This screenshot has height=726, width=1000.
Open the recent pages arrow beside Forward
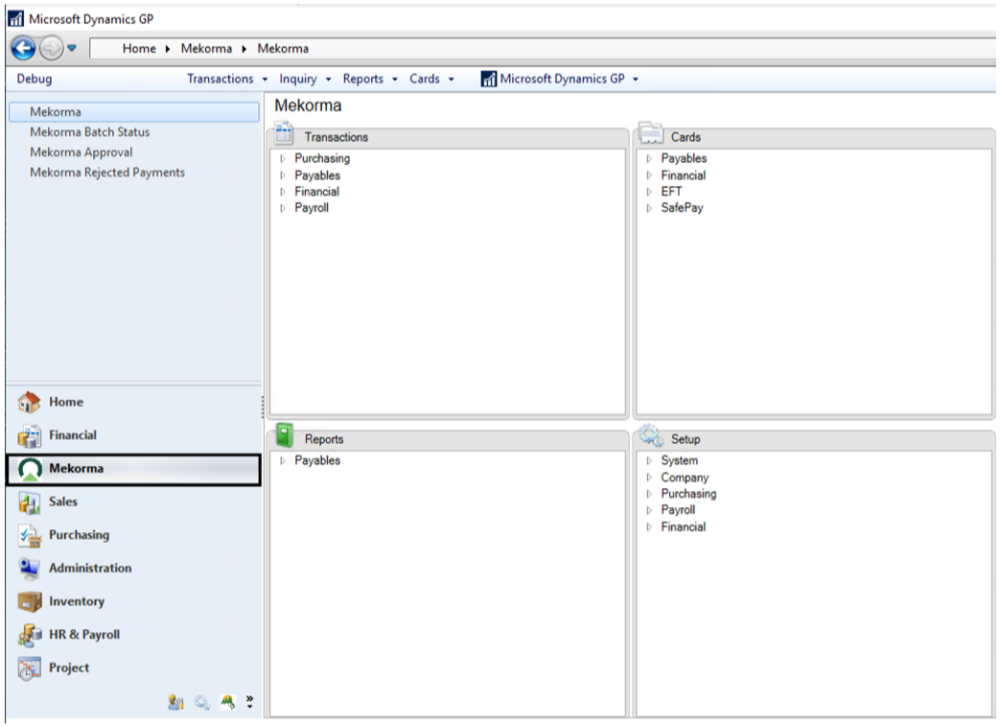pos(72,48)
